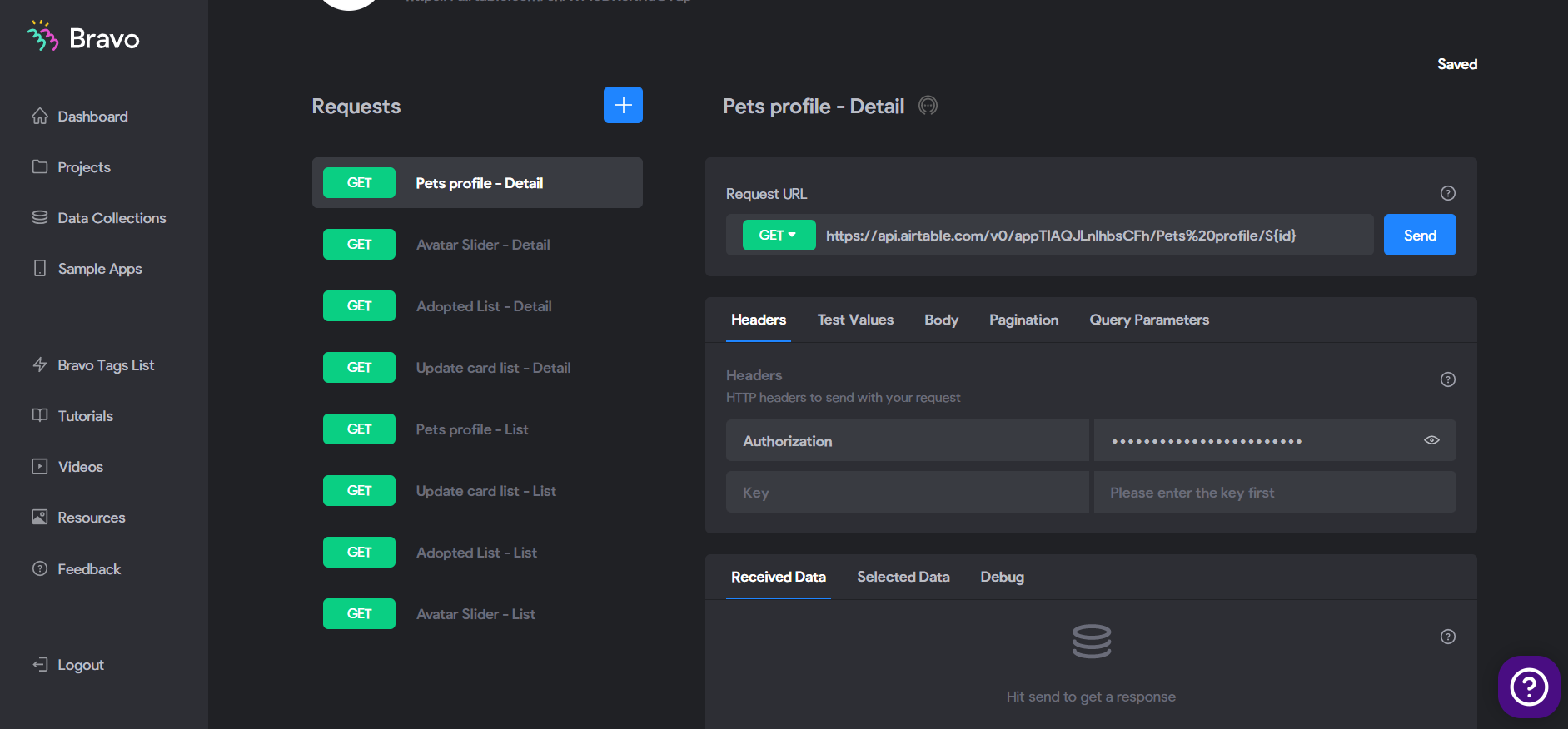
Task: Open the purple help chat widget
Action: pos(1529,687)
